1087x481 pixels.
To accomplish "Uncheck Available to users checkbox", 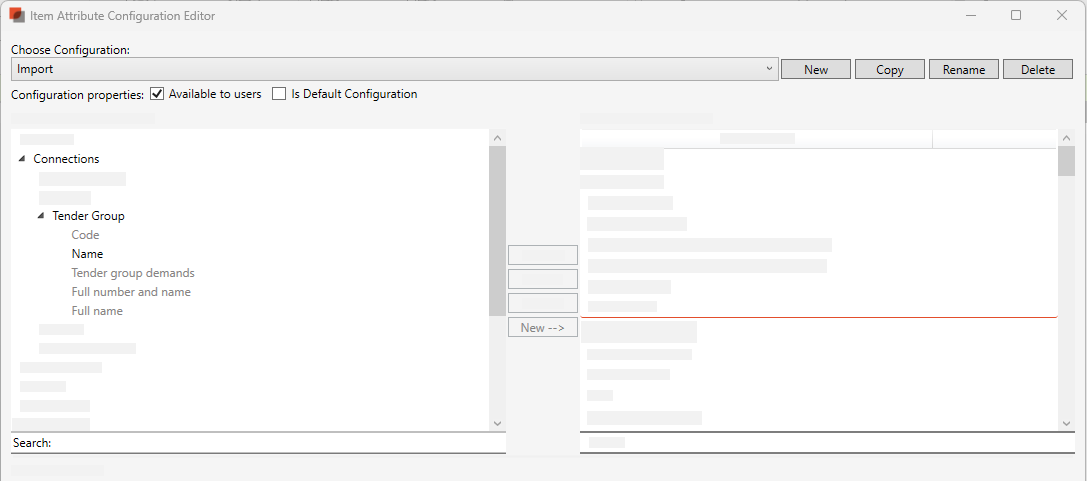I will [157, 94].
